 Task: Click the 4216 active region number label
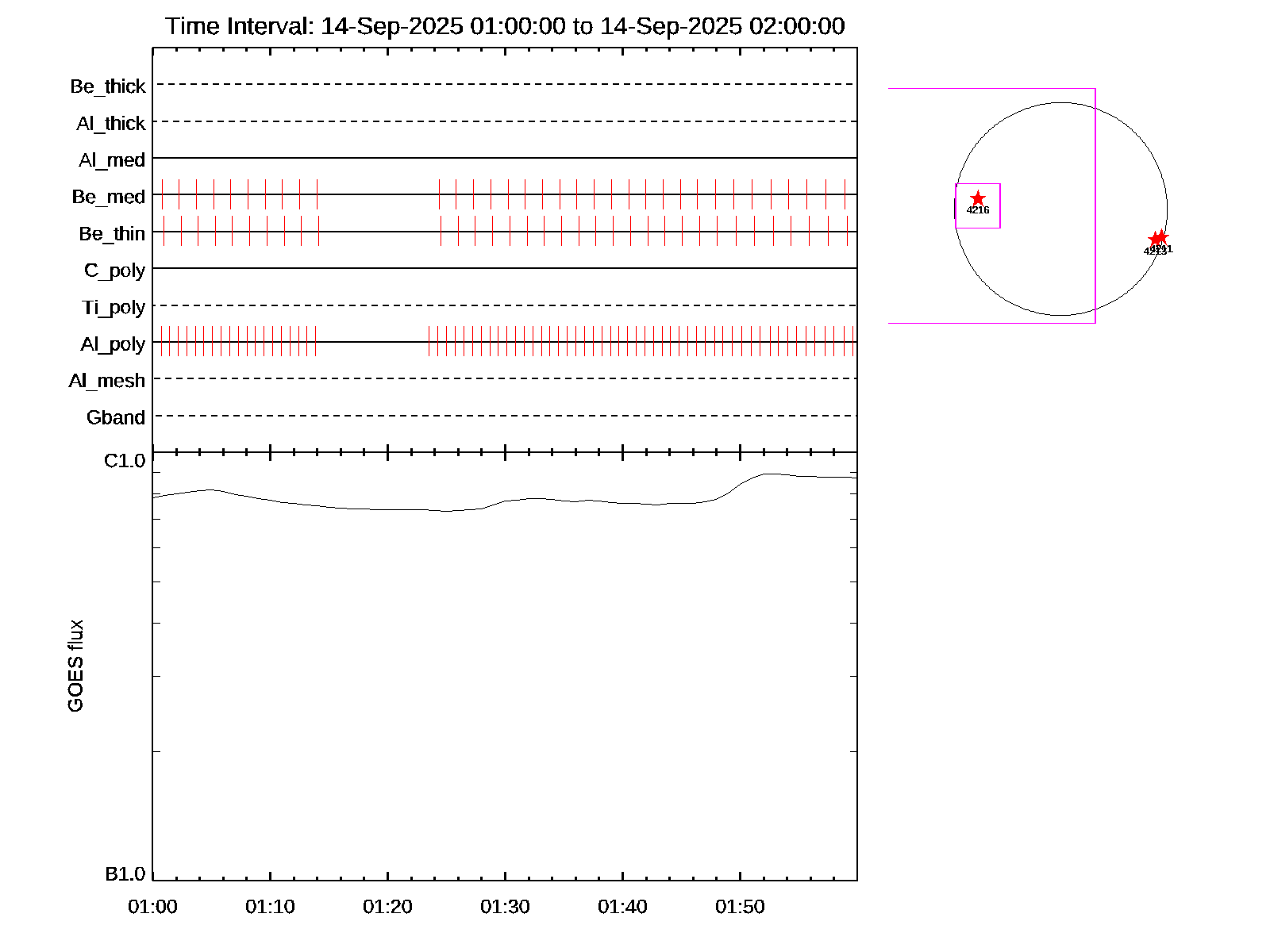point(978,210)
